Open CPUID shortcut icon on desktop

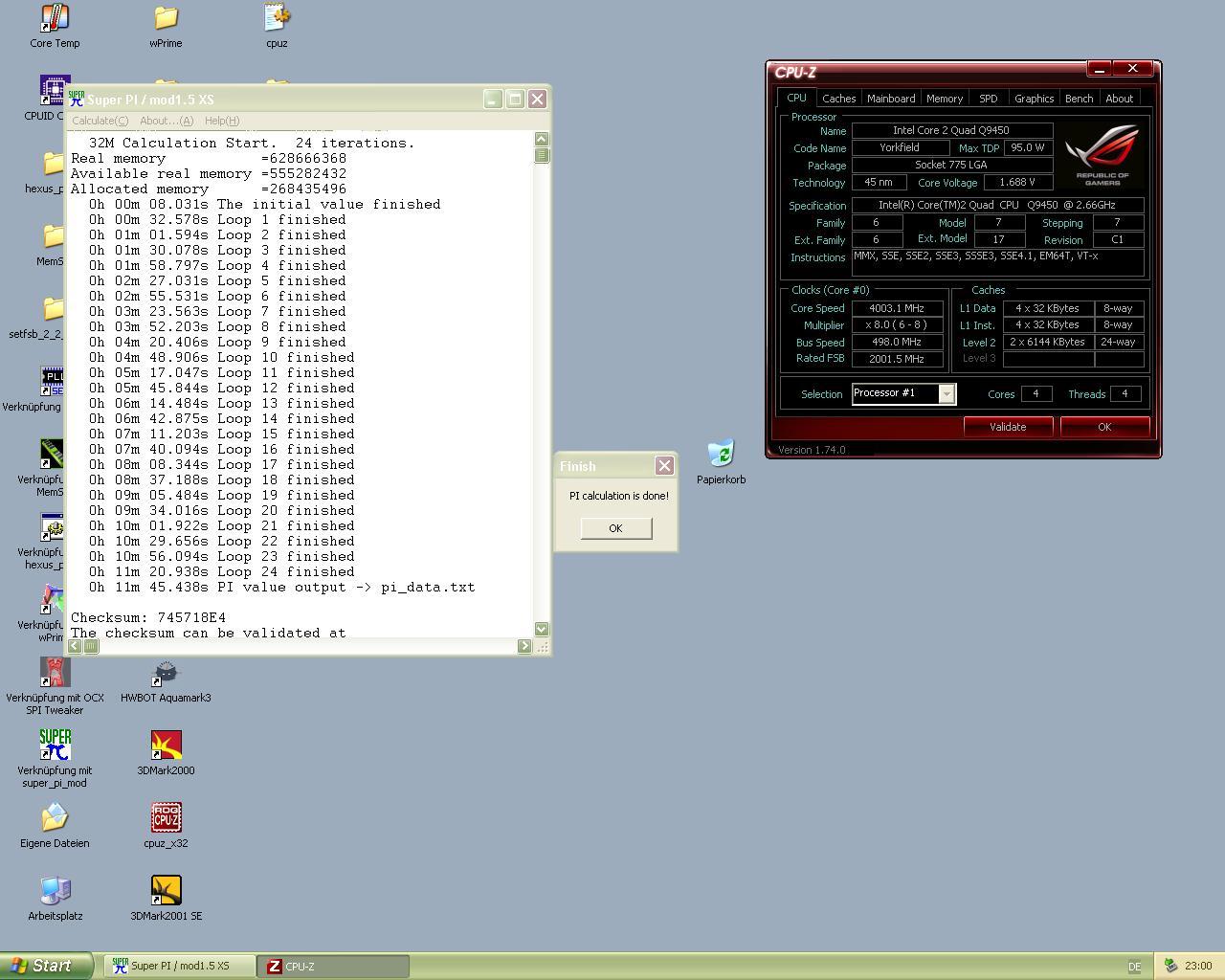52,90
